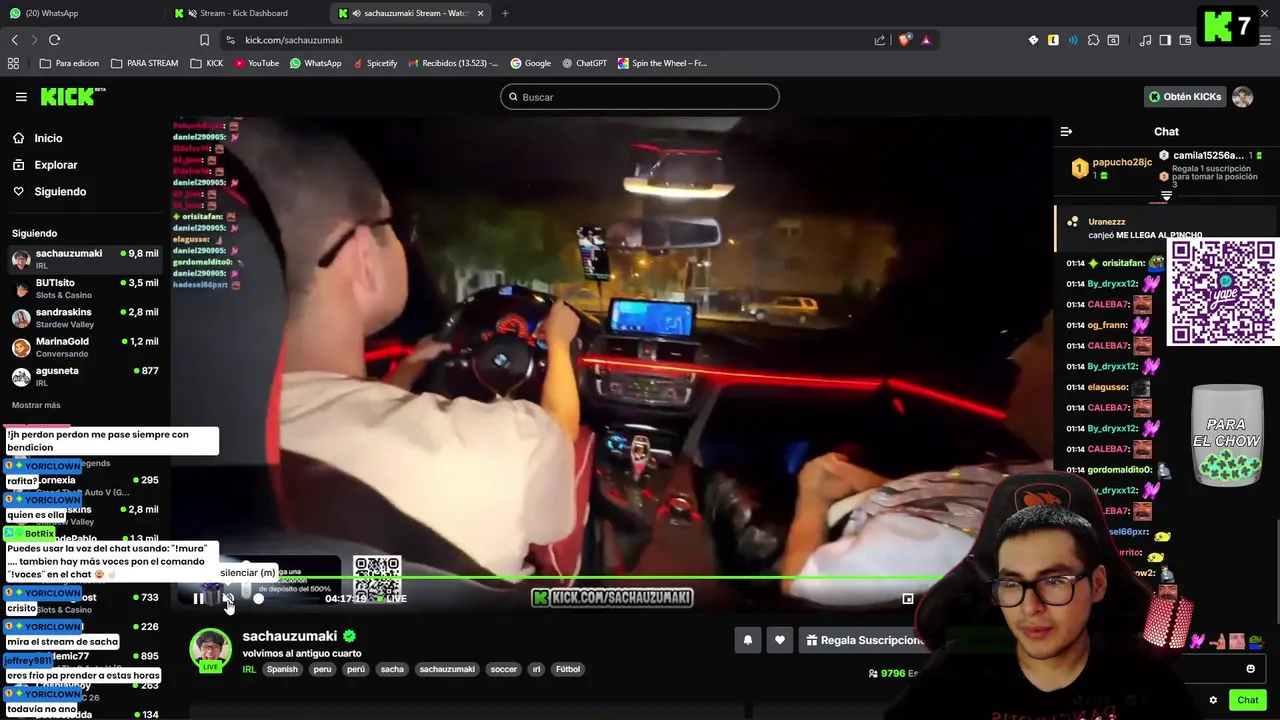Open browser main menu icon
Image resolution: width=1280 pixels, height=720 pixels.
[1263, 40]
